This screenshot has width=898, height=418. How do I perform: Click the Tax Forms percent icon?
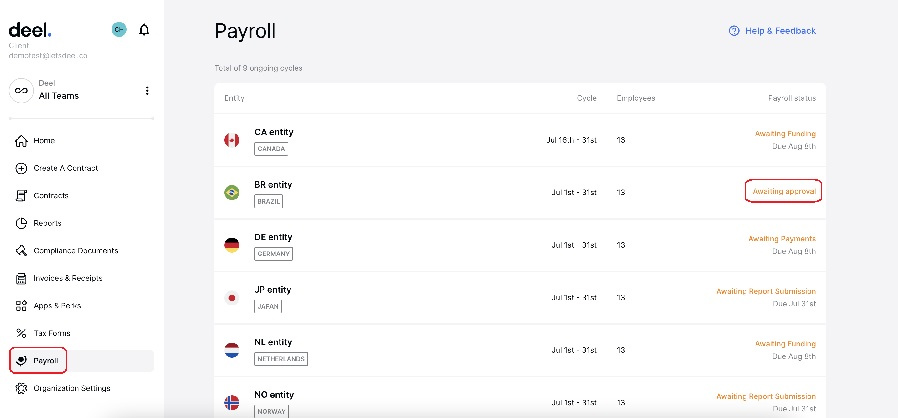(21, 333)
